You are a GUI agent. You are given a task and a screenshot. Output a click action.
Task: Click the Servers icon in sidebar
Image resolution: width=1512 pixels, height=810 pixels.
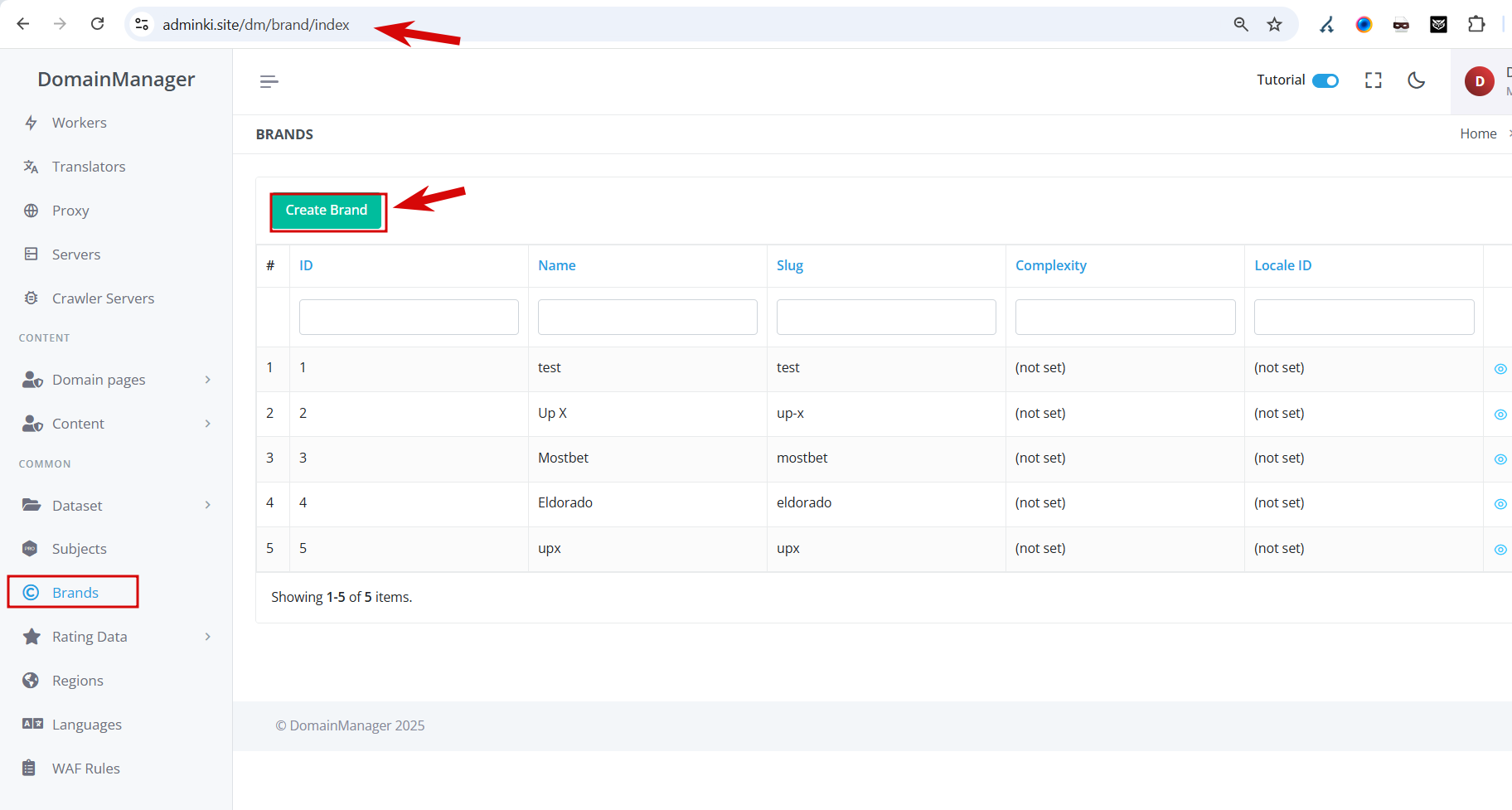click(31, 255)
